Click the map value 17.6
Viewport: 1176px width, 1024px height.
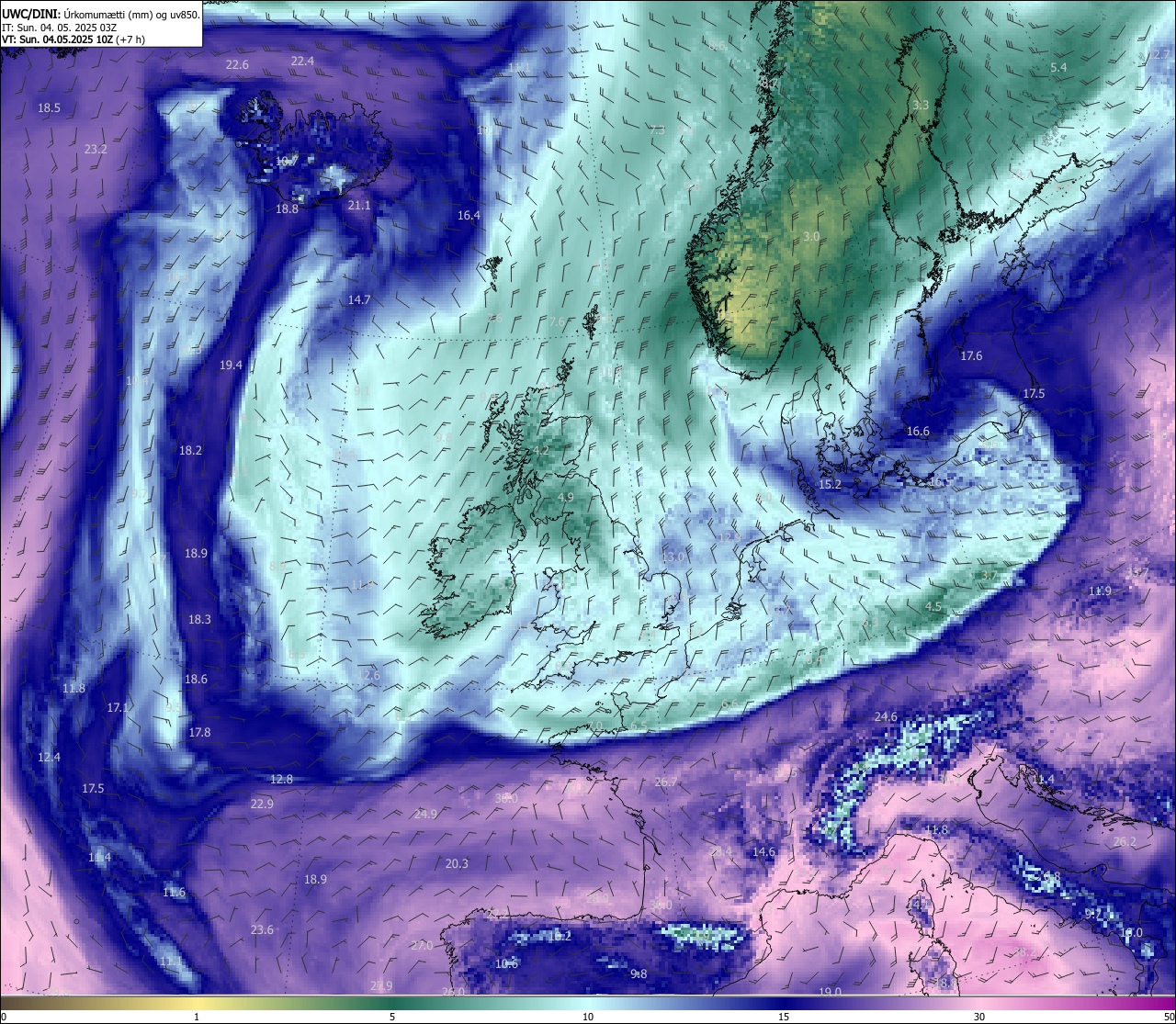point(971,355)
